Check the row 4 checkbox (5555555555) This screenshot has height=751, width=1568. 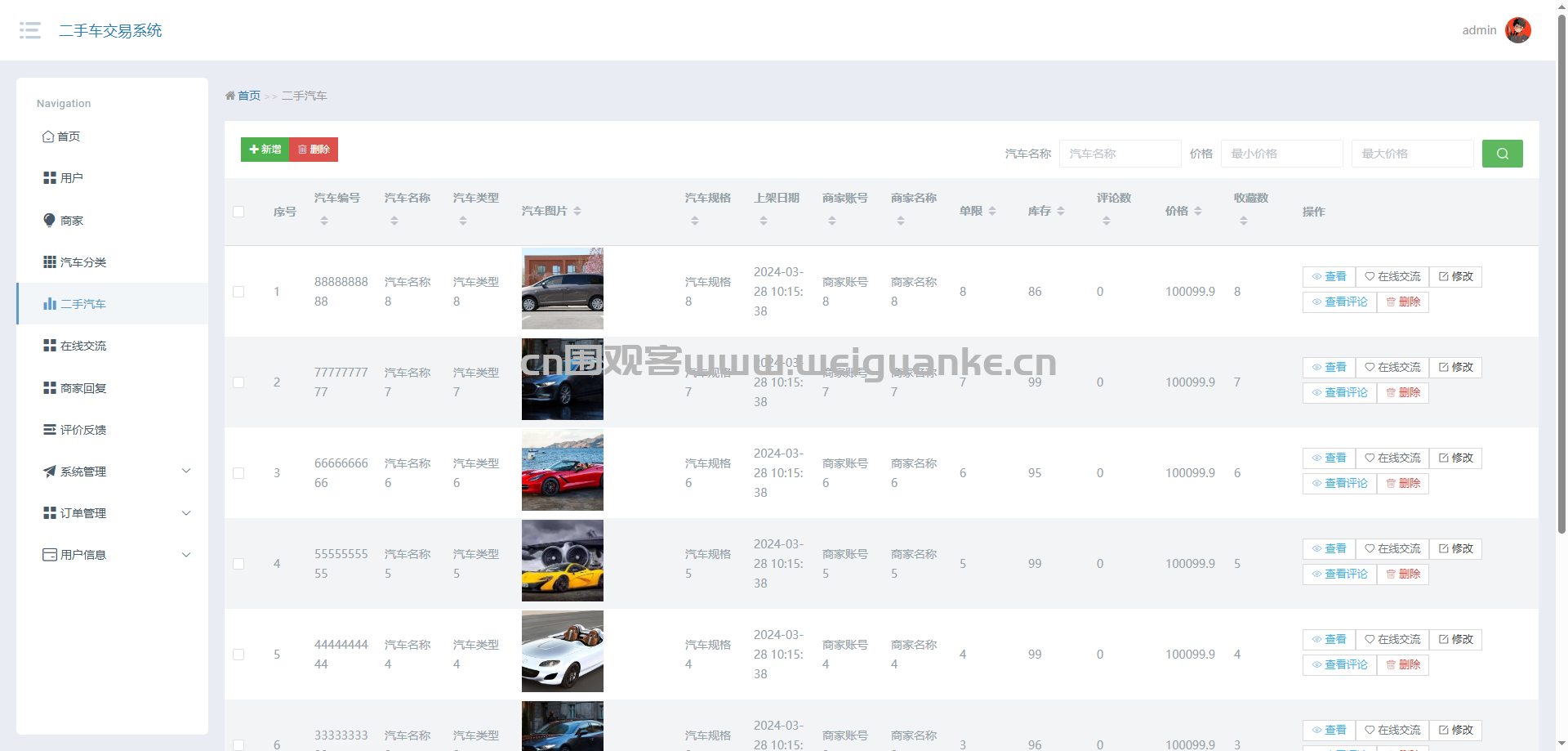[238, 564]
